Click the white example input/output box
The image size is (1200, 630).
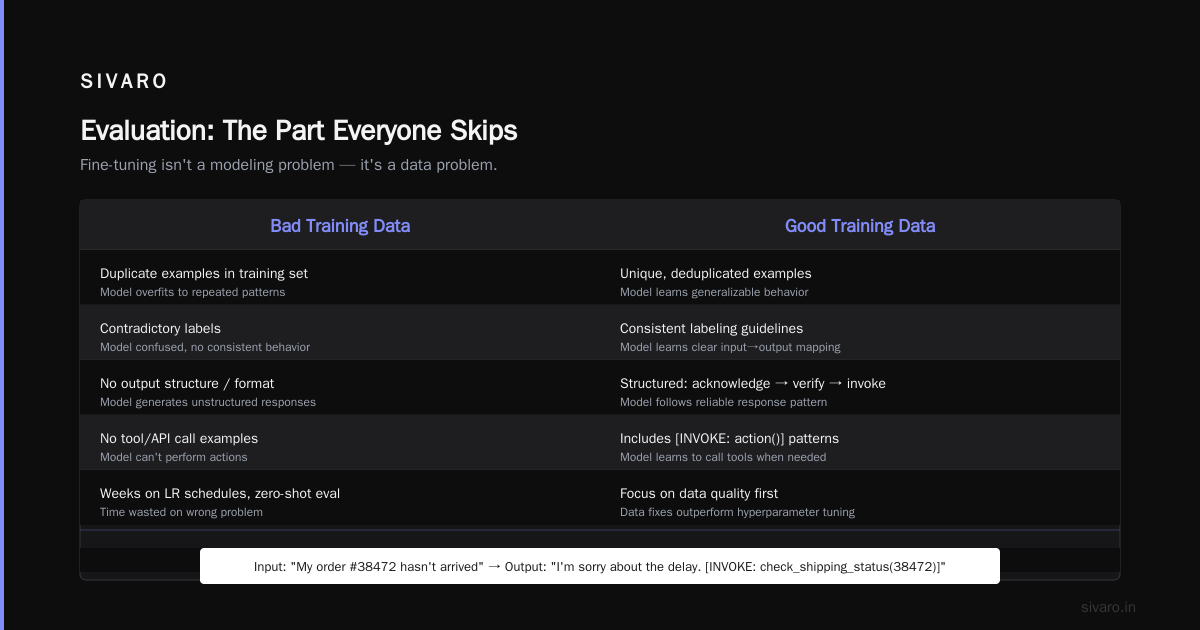click(x=600, y=566)
